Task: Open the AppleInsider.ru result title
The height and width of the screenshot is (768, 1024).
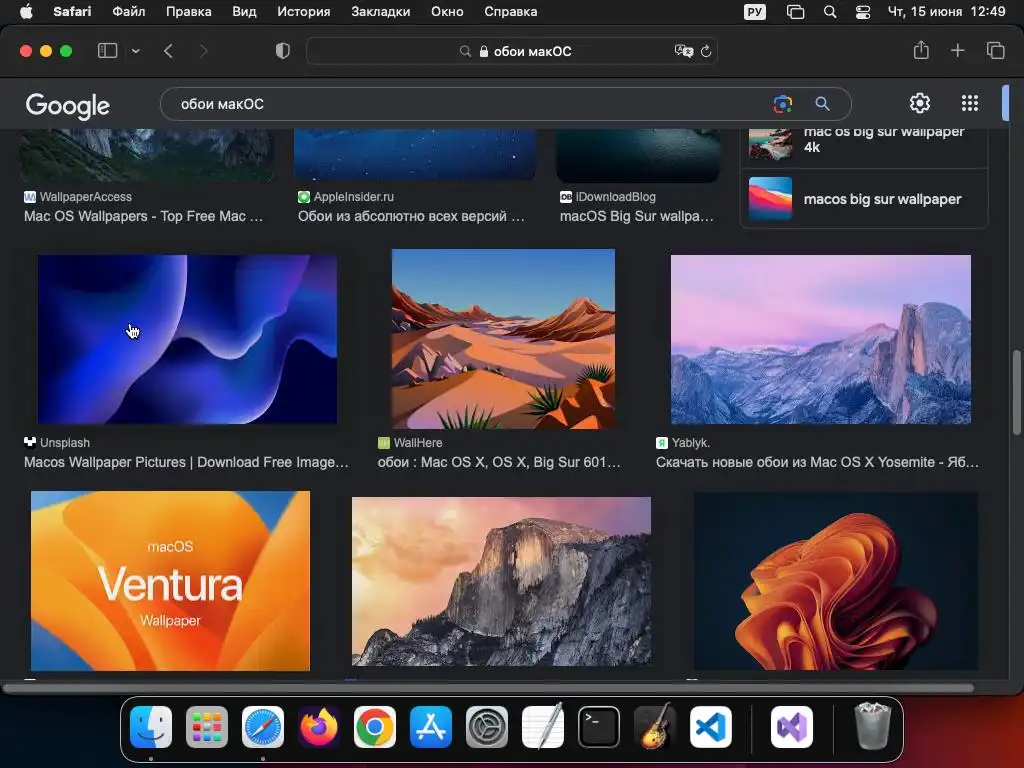Action: click(x=411, y=216)
